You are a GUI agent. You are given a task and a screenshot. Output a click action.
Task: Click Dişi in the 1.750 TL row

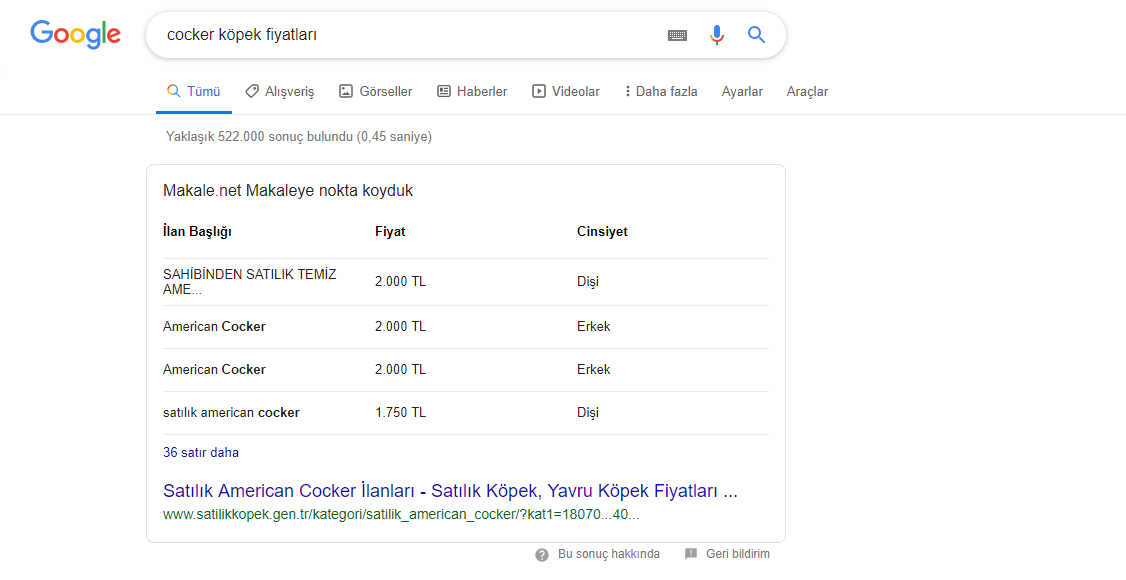(587, 413)
